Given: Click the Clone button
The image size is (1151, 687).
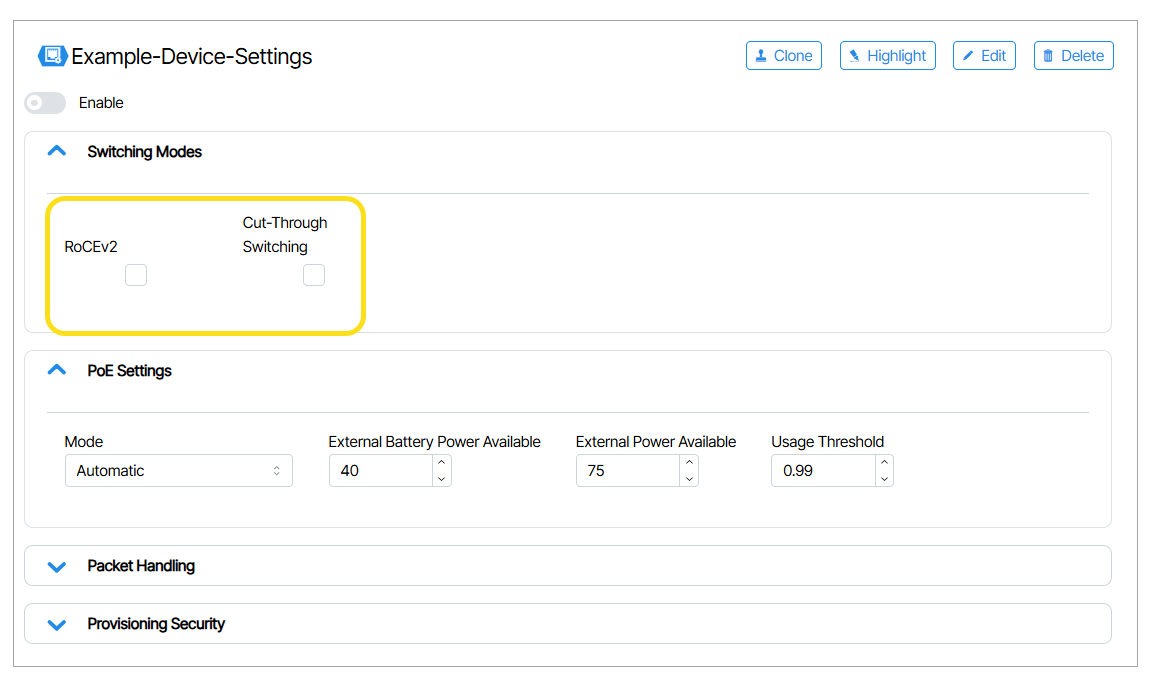Looking at the screenshot, I should pyautogui.click(x=783, y=56).
